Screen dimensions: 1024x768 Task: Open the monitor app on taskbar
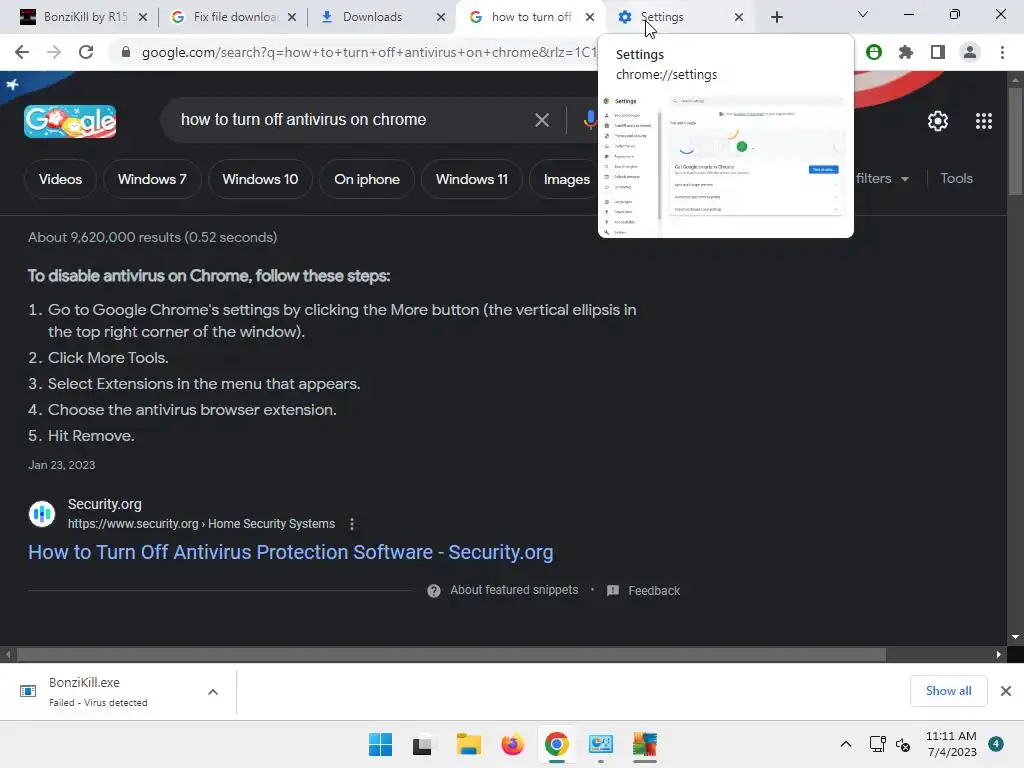pos(600,744)
